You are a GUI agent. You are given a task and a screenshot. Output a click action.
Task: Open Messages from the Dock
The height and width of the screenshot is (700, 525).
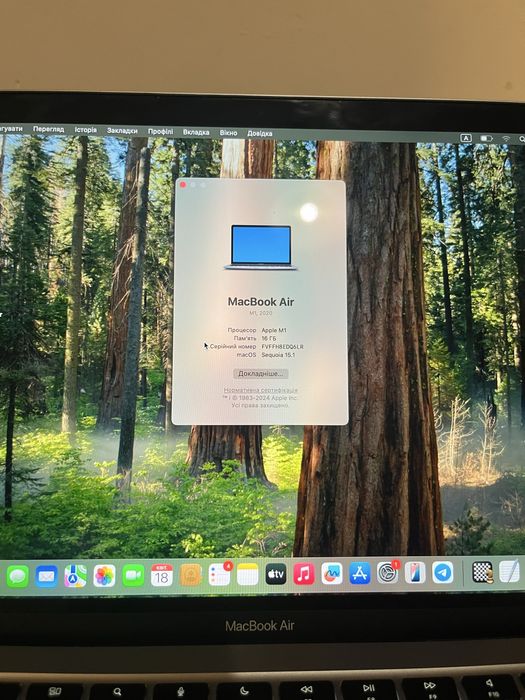point(18,576)
